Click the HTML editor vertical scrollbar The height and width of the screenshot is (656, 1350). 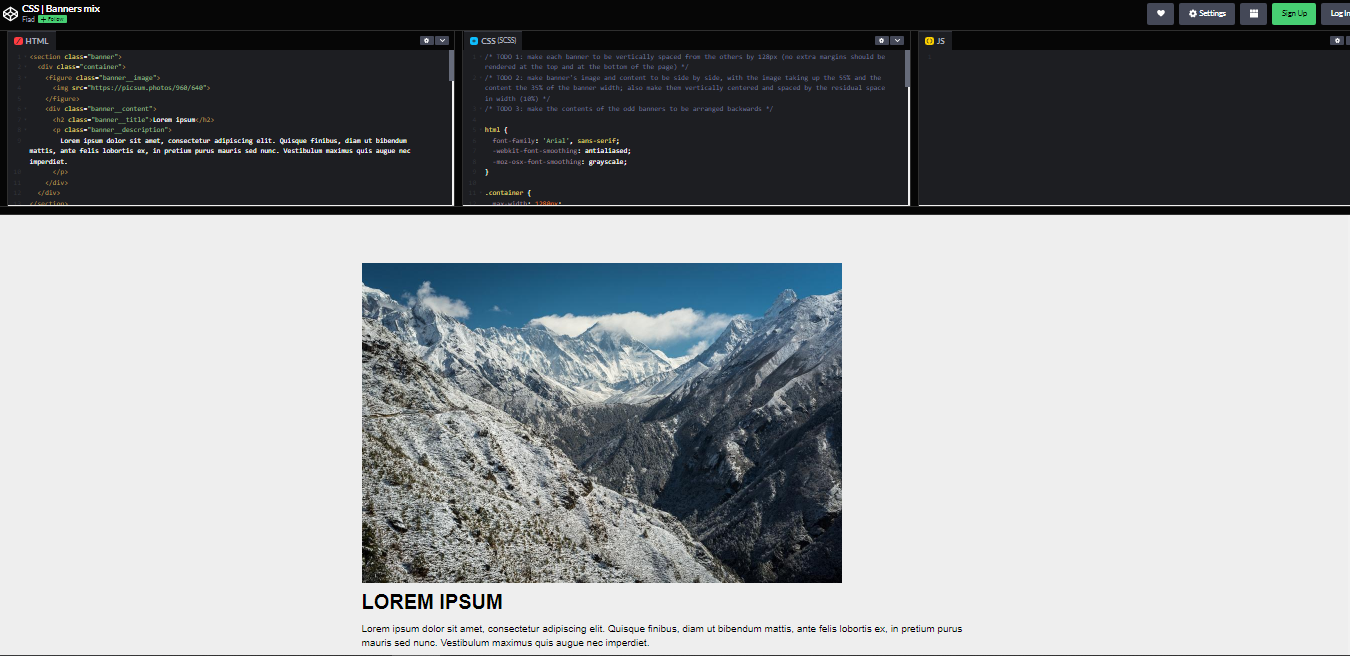pos(451,66)
